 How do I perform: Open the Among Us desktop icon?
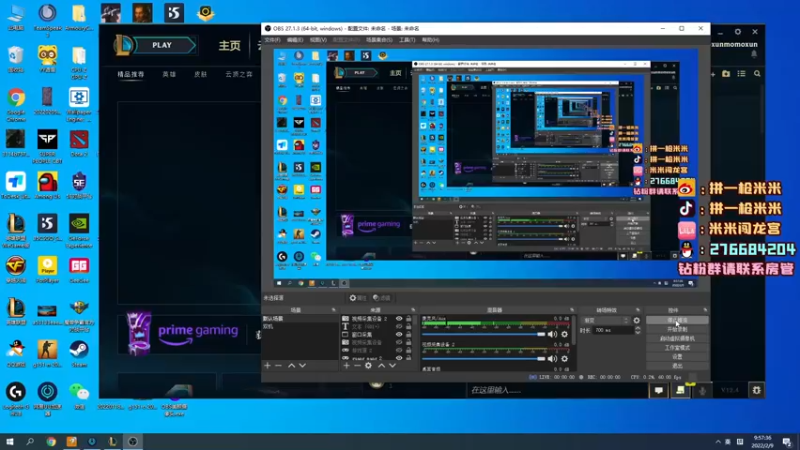[x=47, y=185]
